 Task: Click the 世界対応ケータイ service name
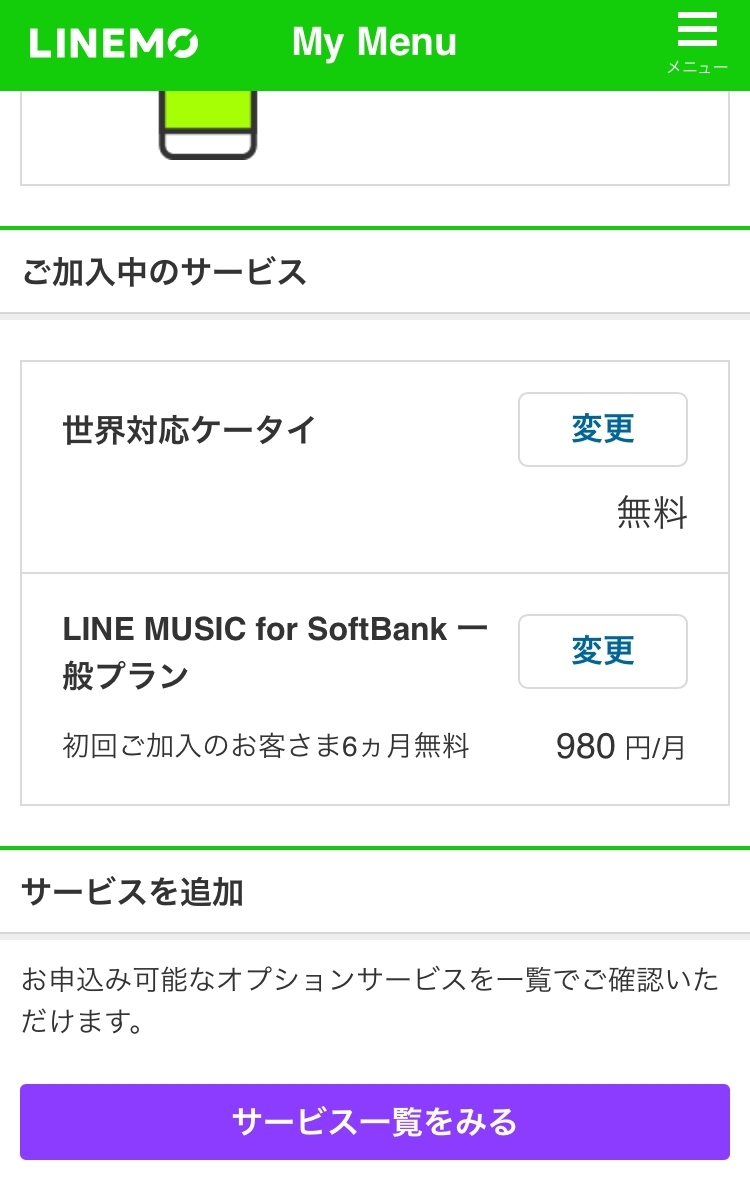pyautogui.click(x=189, y=430)
